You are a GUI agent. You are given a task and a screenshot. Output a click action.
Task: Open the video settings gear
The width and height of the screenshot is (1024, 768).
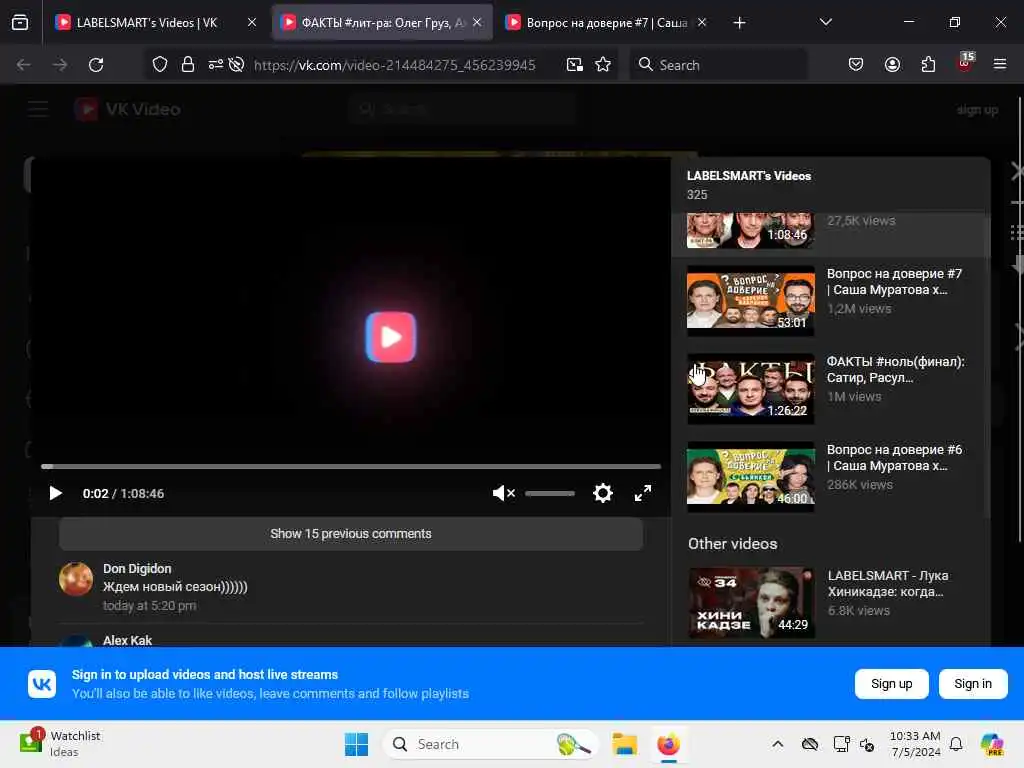[x=603, y=493]
